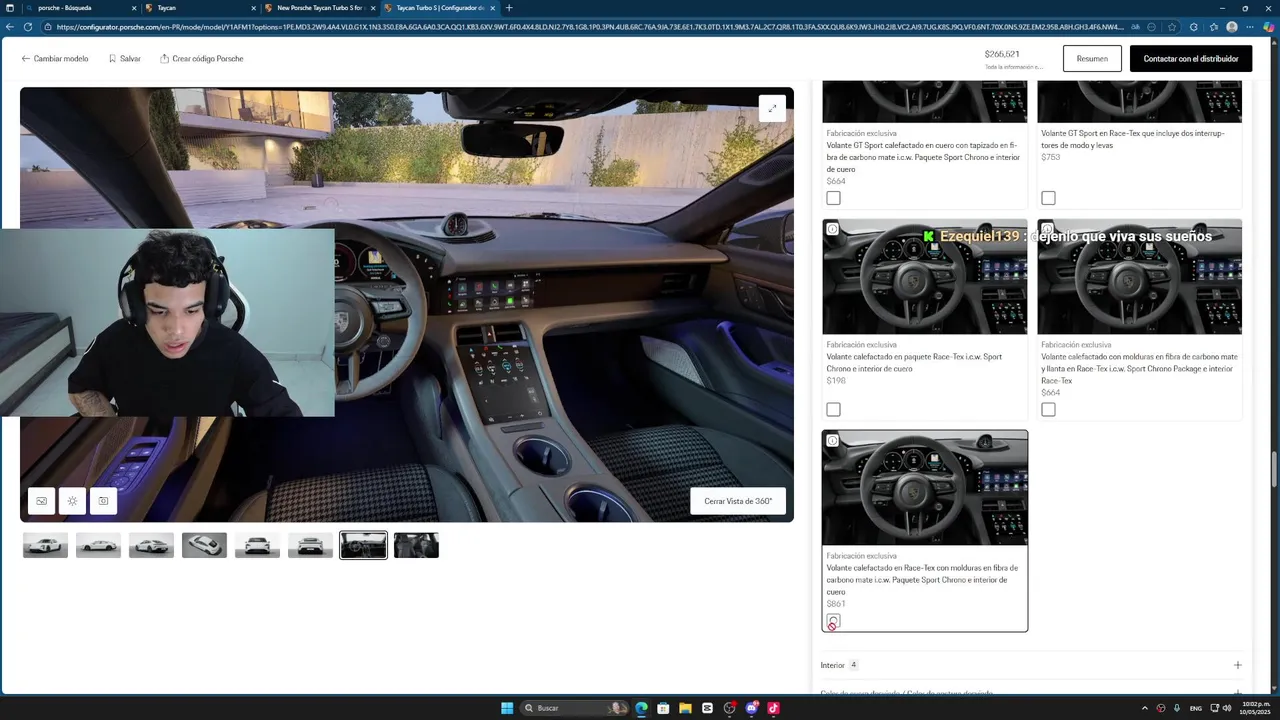The width and height of the screenshot is (1280, 720).
Task: Click the browser back arrow
Action: coord(10,27)
